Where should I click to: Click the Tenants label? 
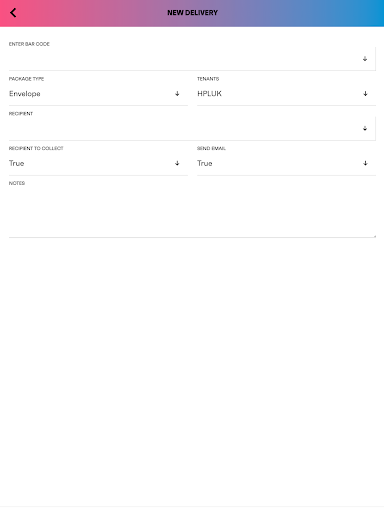tap(208, 79)
